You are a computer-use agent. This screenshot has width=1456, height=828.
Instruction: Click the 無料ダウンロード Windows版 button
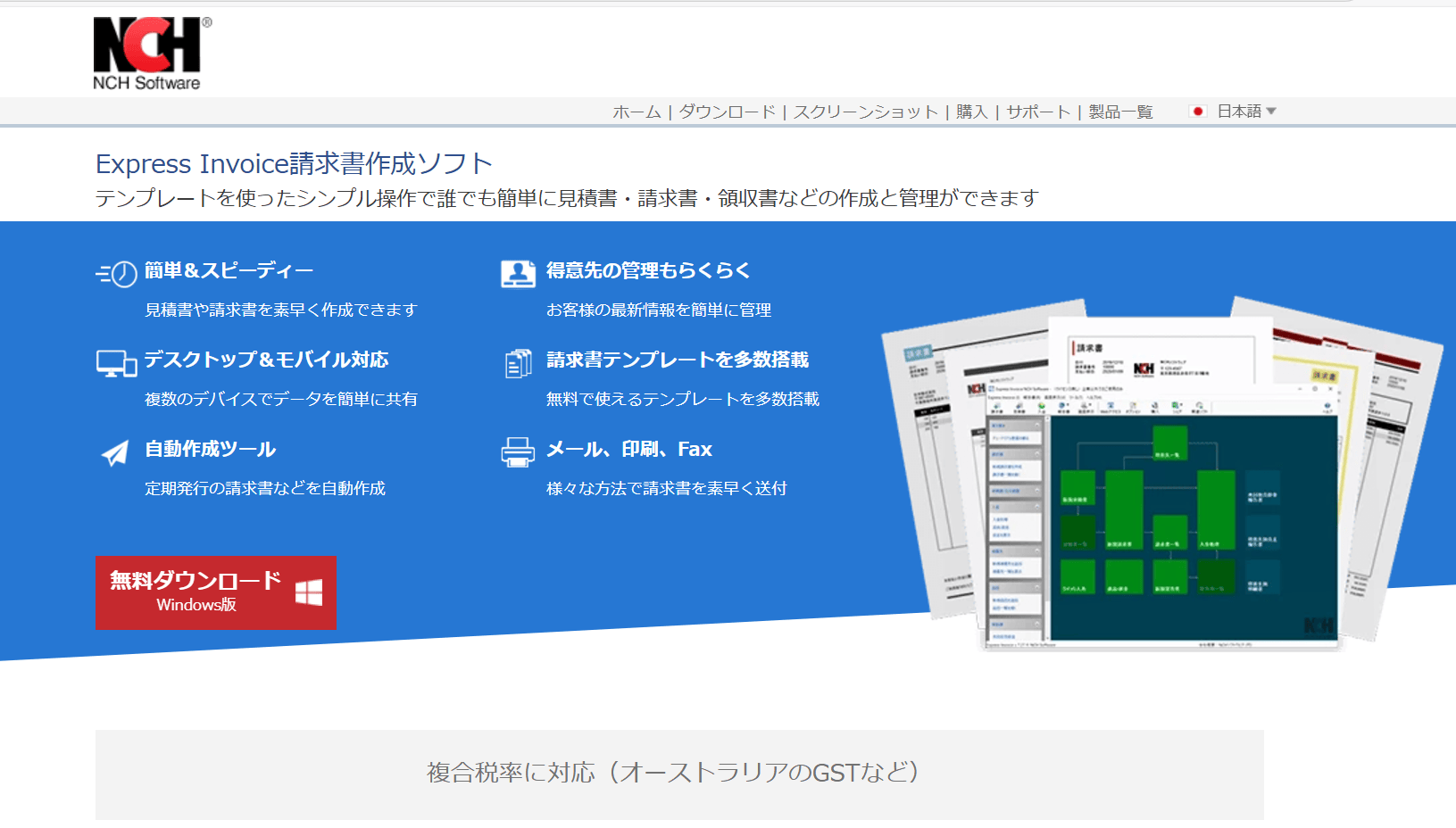pos(216,592)
